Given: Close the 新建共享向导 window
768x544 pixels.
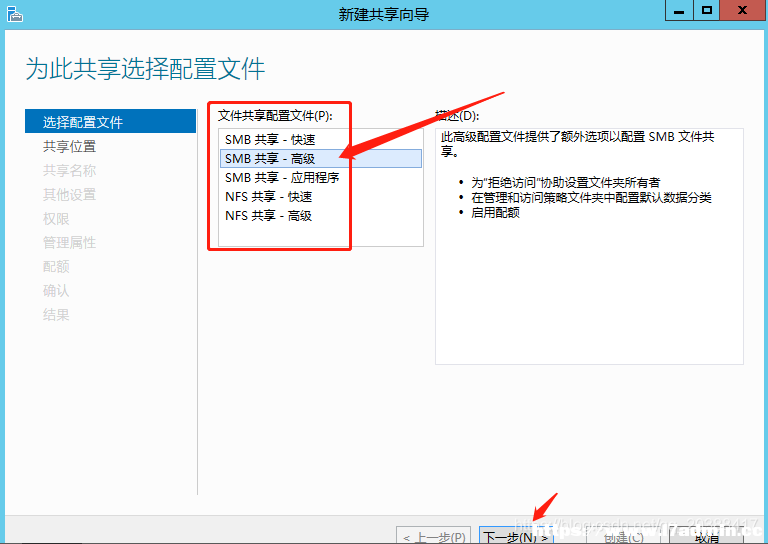Looking at the screenshot, I should [742, 10].
